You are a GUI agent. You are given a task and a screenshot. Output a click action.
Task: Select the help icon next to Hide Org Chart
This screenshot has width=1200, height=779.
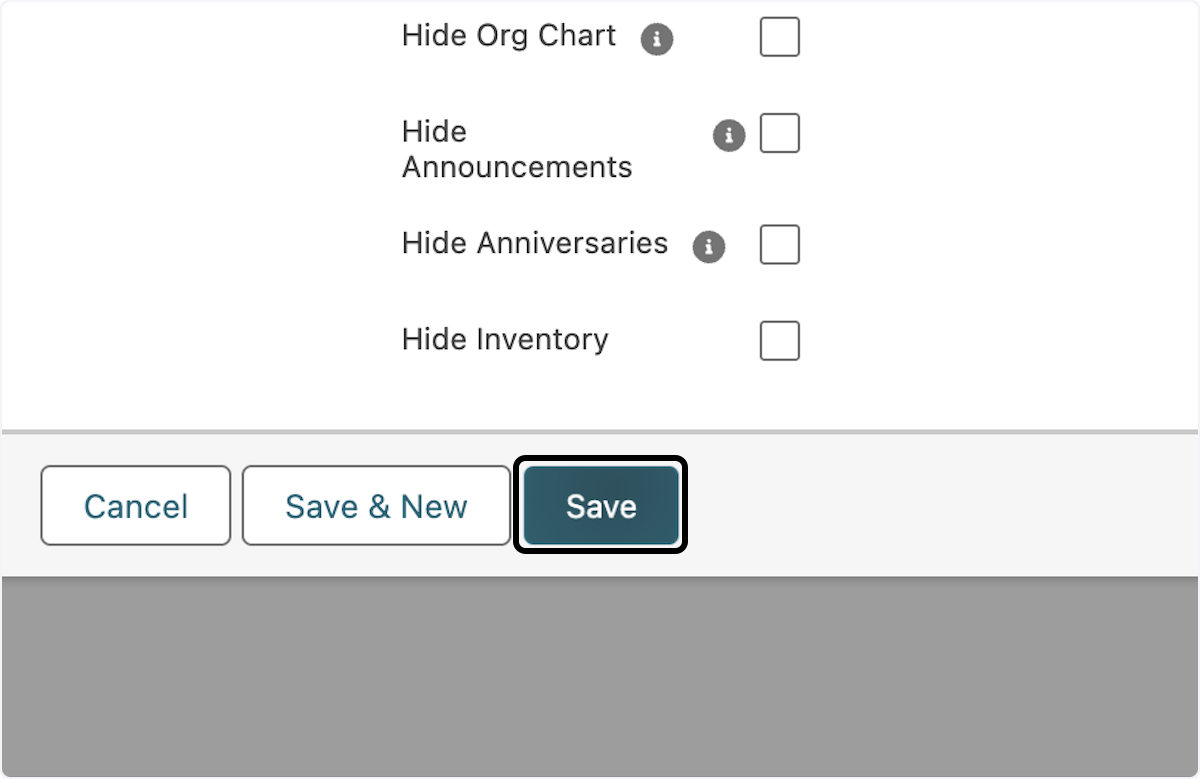[658, 38]
